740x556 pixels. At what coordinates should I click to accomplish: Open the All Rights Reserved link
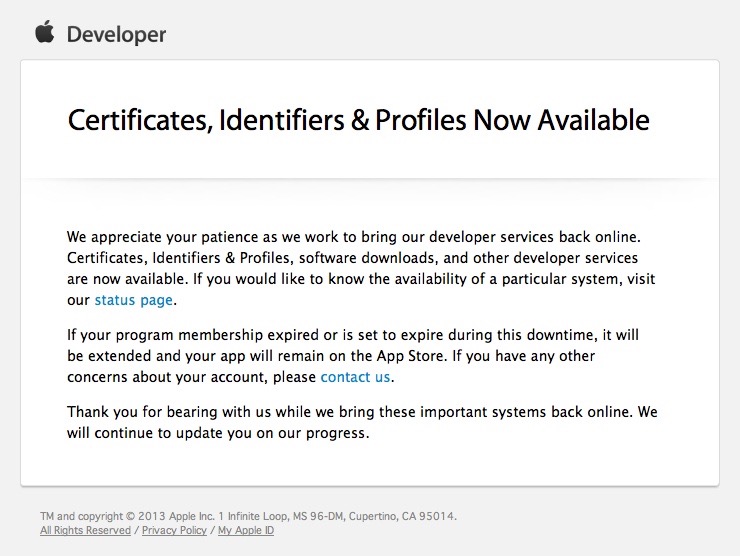pos(85,530)
